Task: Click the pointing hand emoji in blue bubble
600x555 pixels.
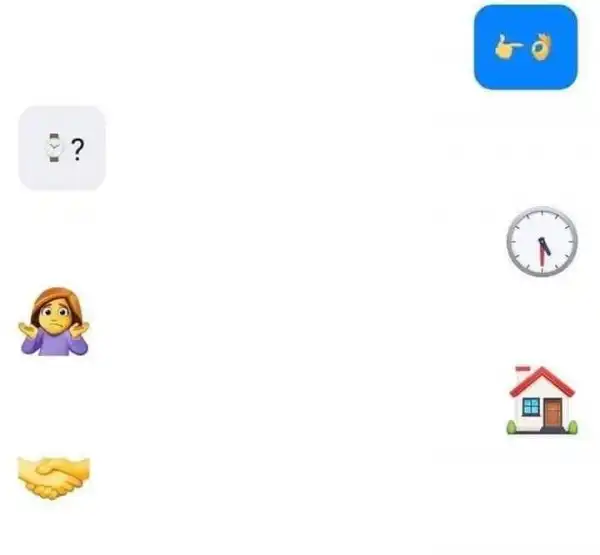Action: pos(508,47)
